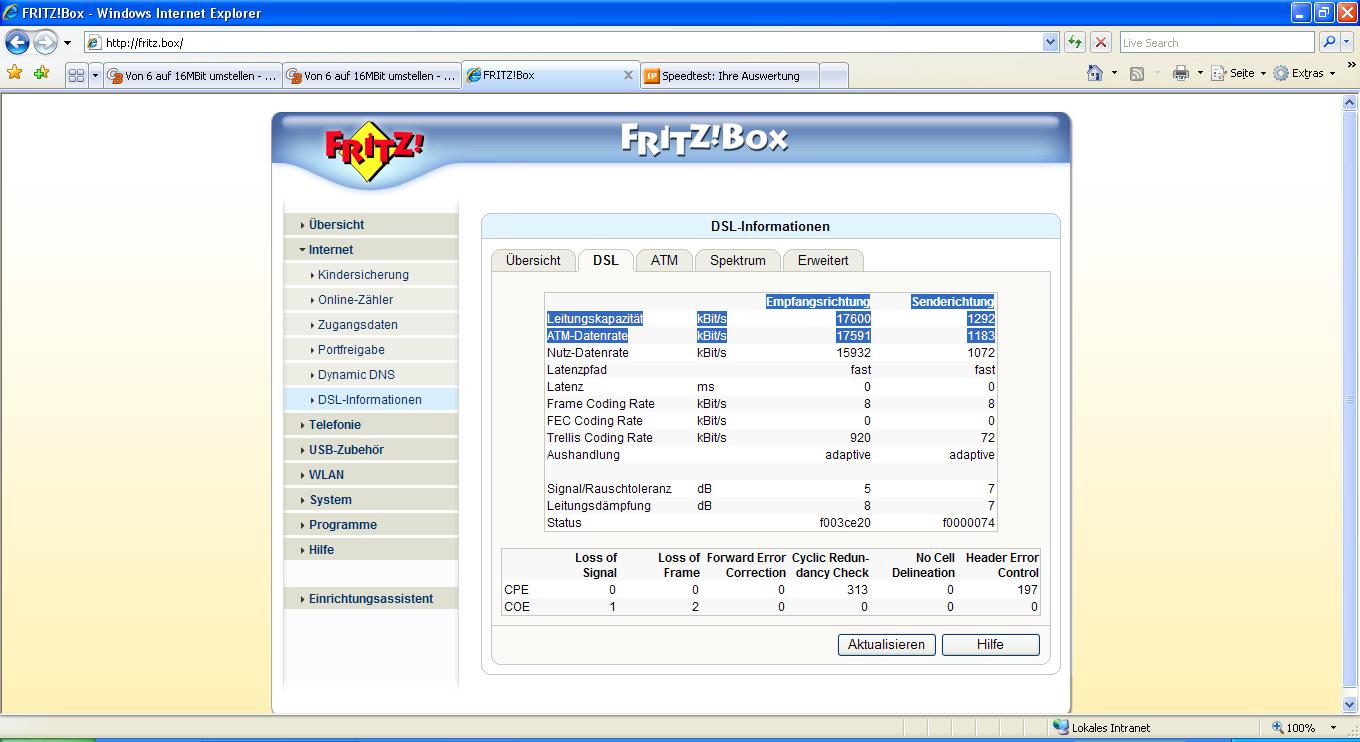Expand the Telefonie sidebar section
Screen dimensions: 1360x742
tap(370, 425)
